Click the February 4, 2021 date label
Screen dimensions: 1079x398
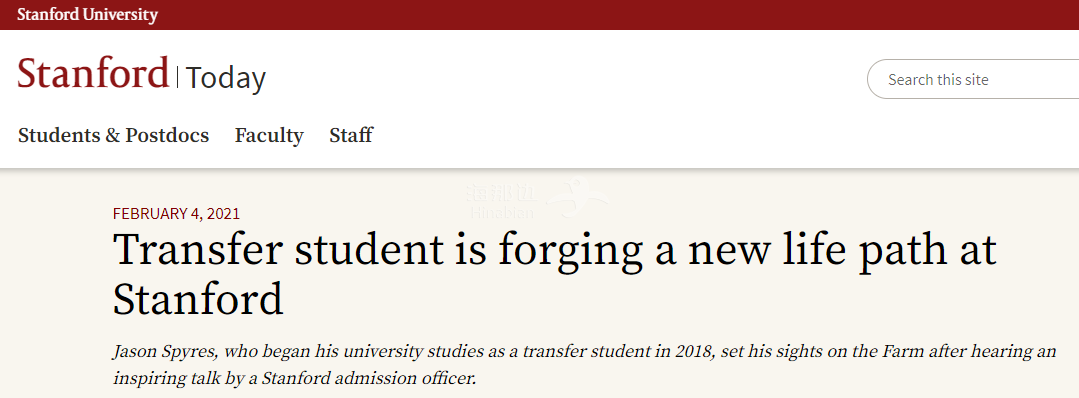[x=176, y=213]
